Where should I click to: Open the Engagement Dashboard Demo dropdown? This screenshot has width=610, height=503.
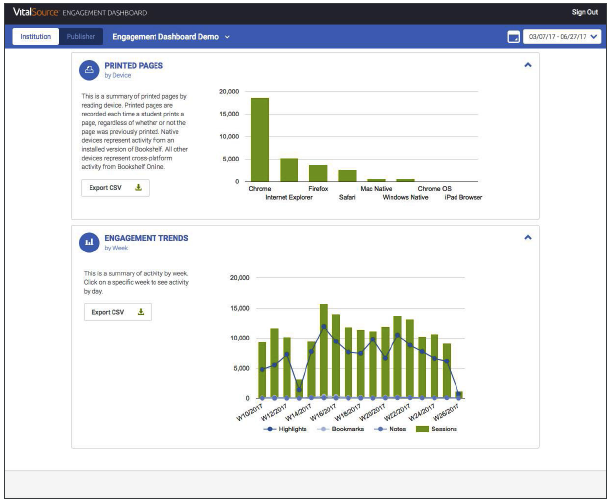coord(171,37)
